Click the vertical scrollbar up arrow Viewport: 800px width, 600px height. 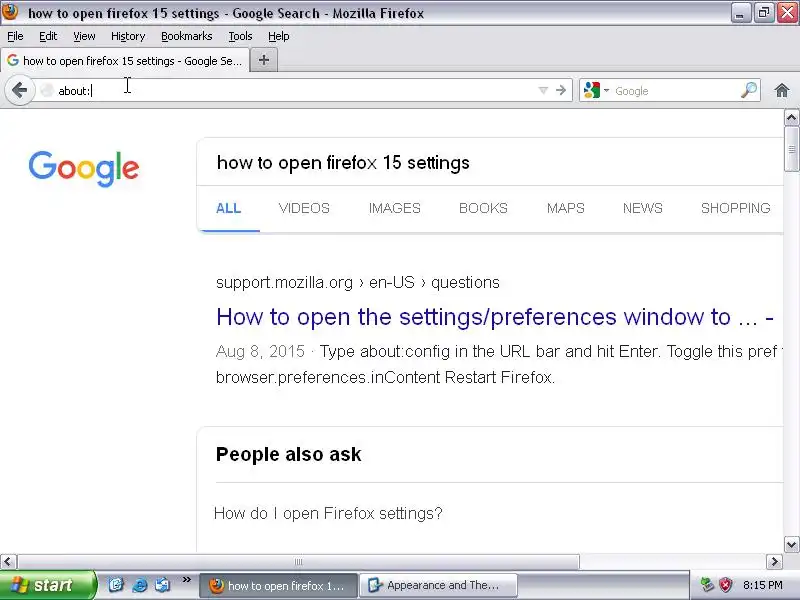(x=791, y=118)
